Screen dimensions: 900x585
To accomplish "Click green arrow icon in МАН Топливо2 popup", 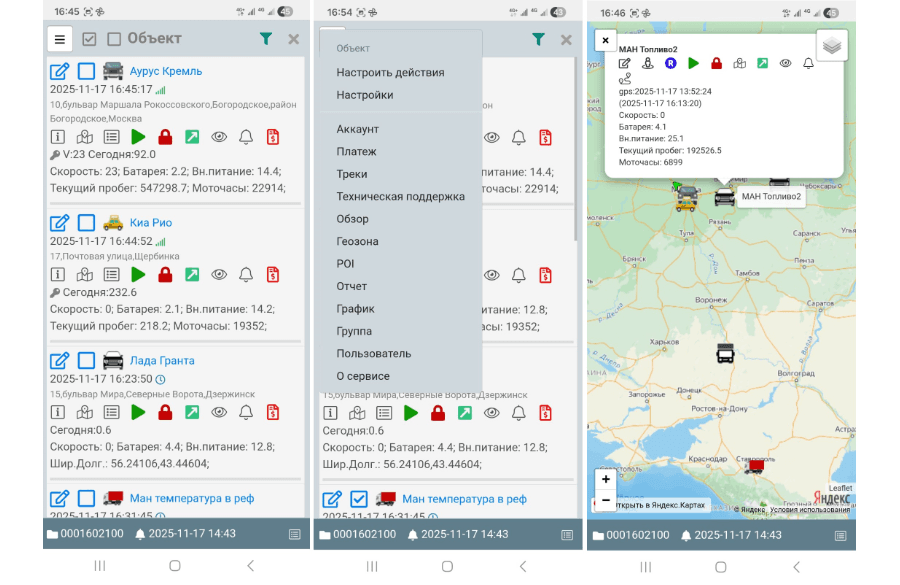I will click(x=762, y=63).
